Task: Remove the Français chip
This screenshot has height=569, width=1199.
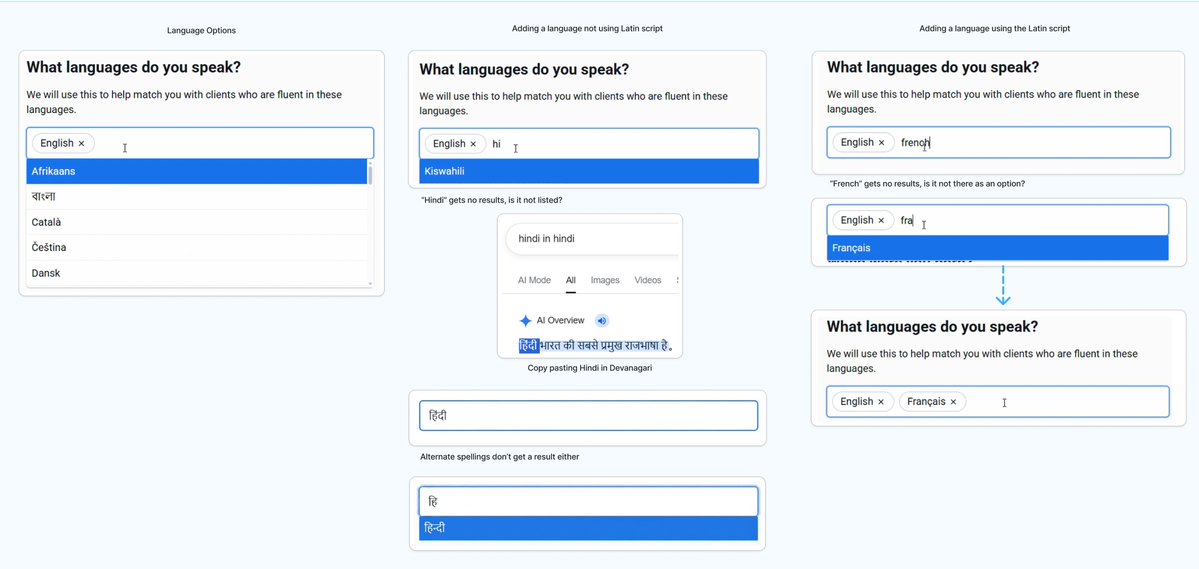Action: [954, 402]
